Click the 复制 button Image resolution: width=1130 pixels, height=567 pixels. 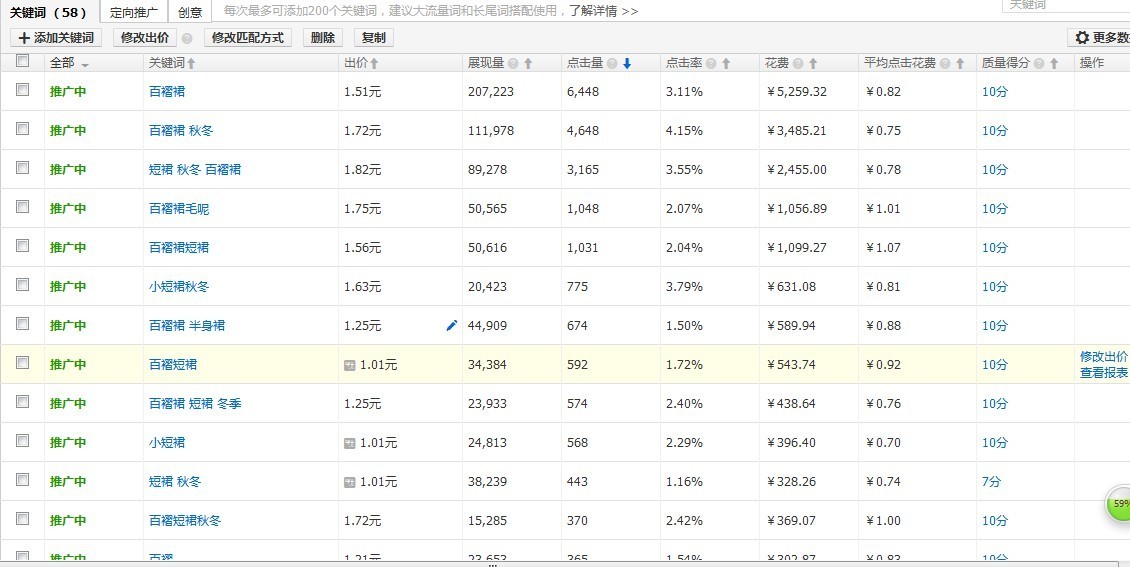(x=373, y=38)
